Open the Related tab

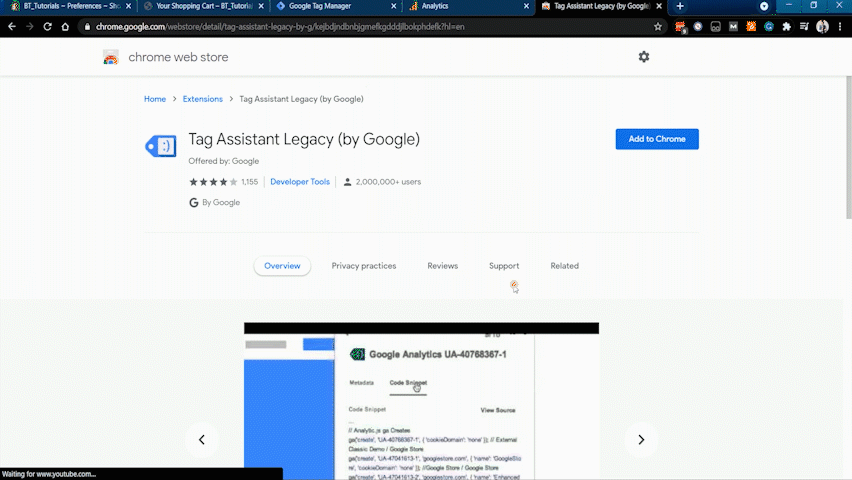click(564, 266)
